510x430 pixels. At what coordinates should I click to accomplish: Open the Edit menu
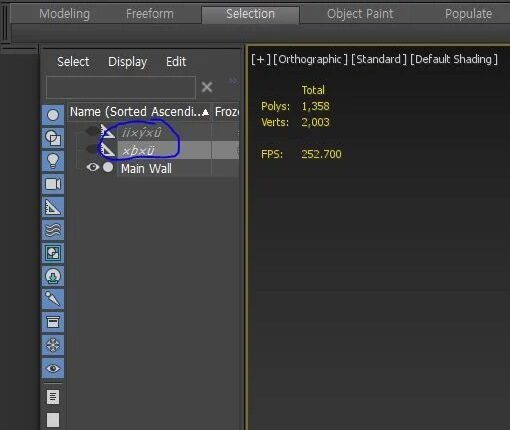[x=176, y=62]
